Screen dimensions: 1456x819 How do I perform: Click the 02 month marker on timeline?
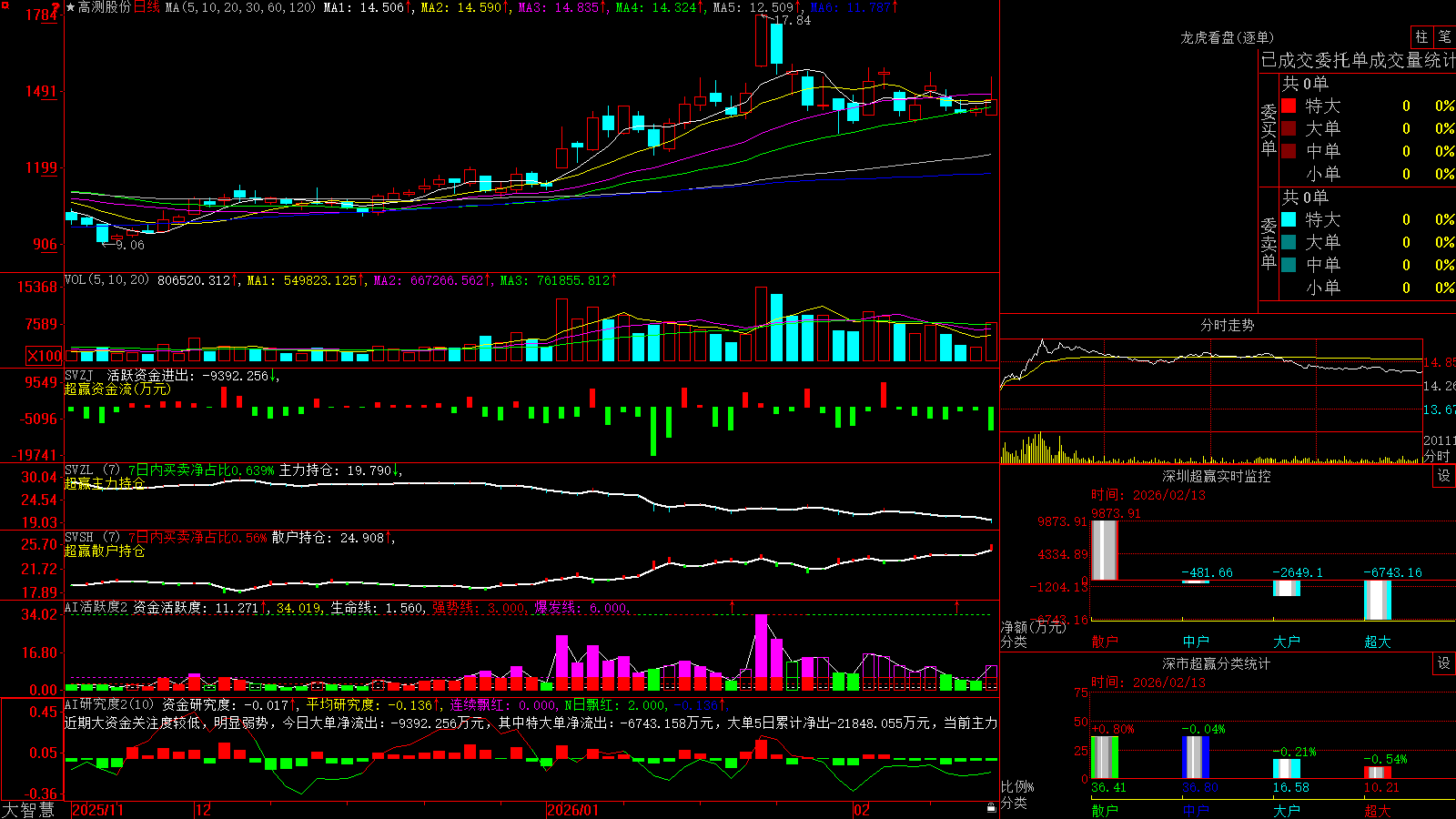[x=862, y=810]
